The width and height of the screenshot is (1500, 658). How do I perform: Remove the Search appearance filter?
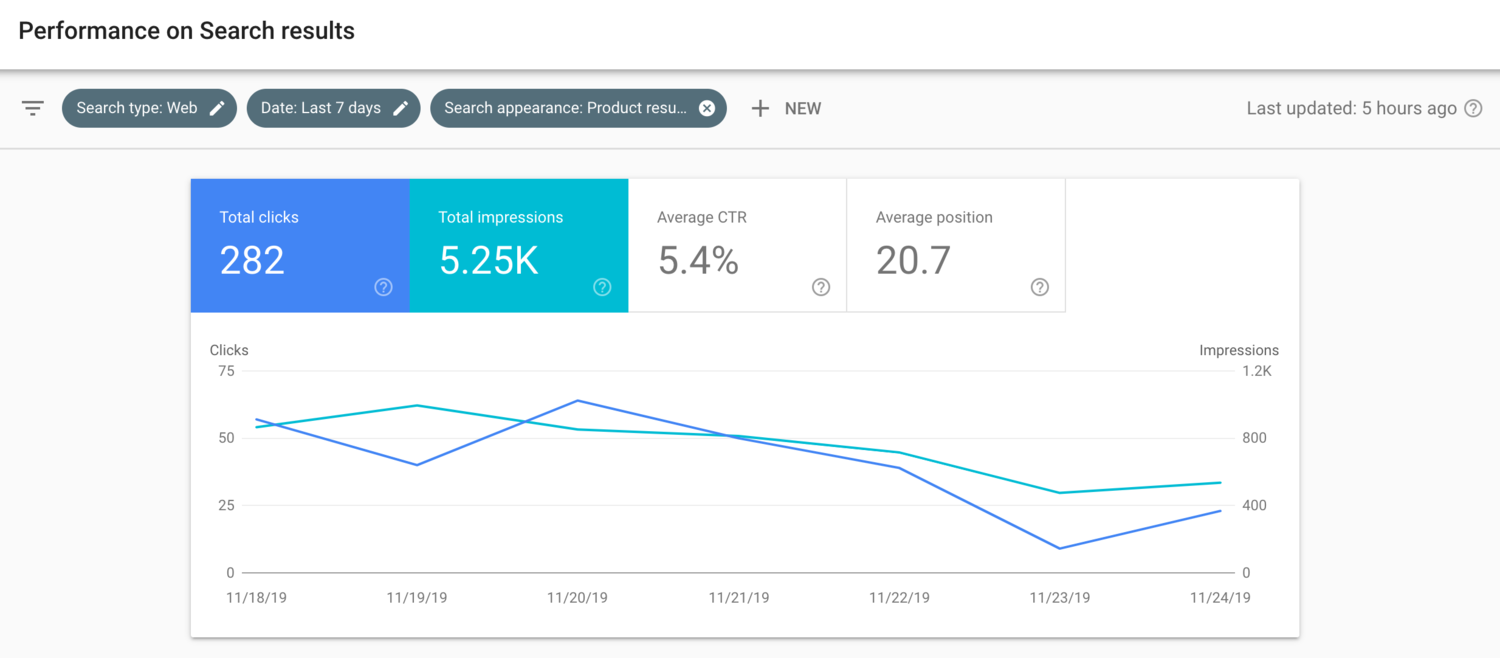(x=707, y=108)
